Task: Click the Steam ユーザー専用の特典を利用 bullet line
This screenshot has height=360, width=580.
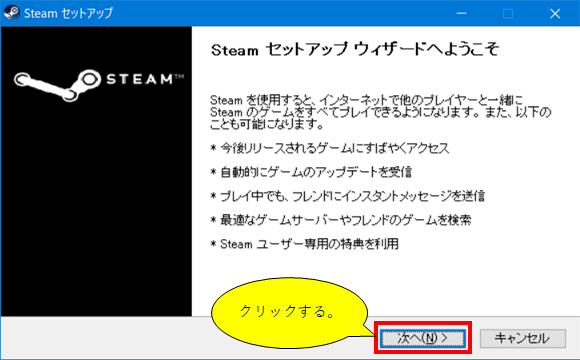Action: [304, 244]
